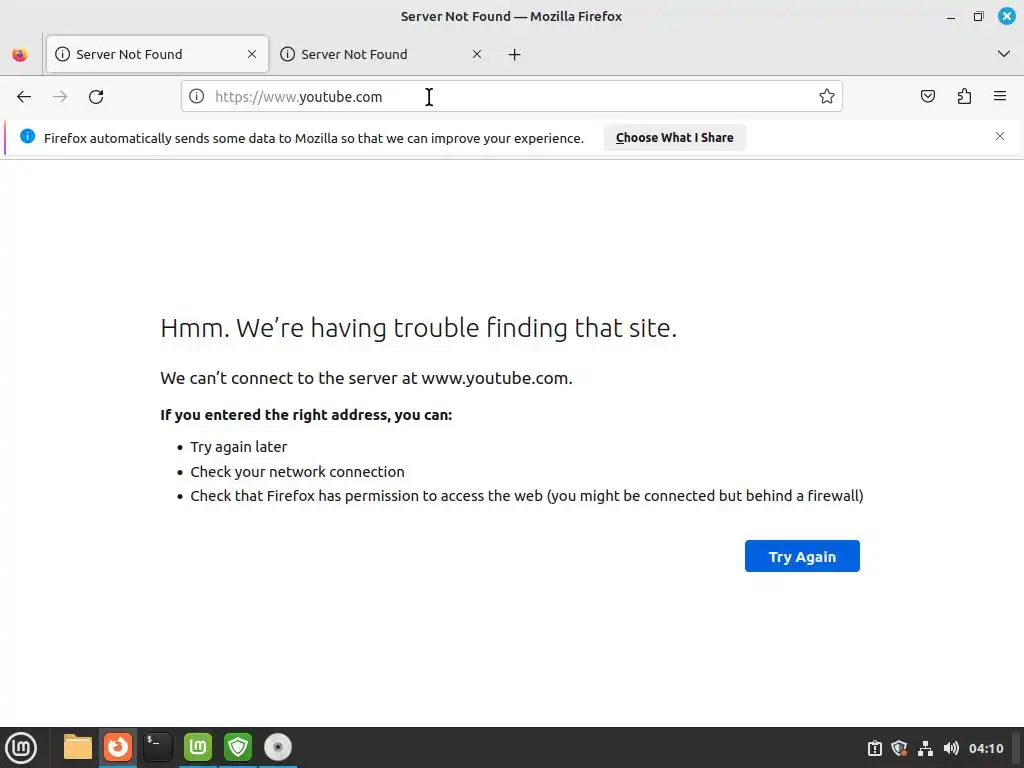Open Firefox View pinned icon
The width and height of the screenshot is (1024, 768).
tap(20, 54)
